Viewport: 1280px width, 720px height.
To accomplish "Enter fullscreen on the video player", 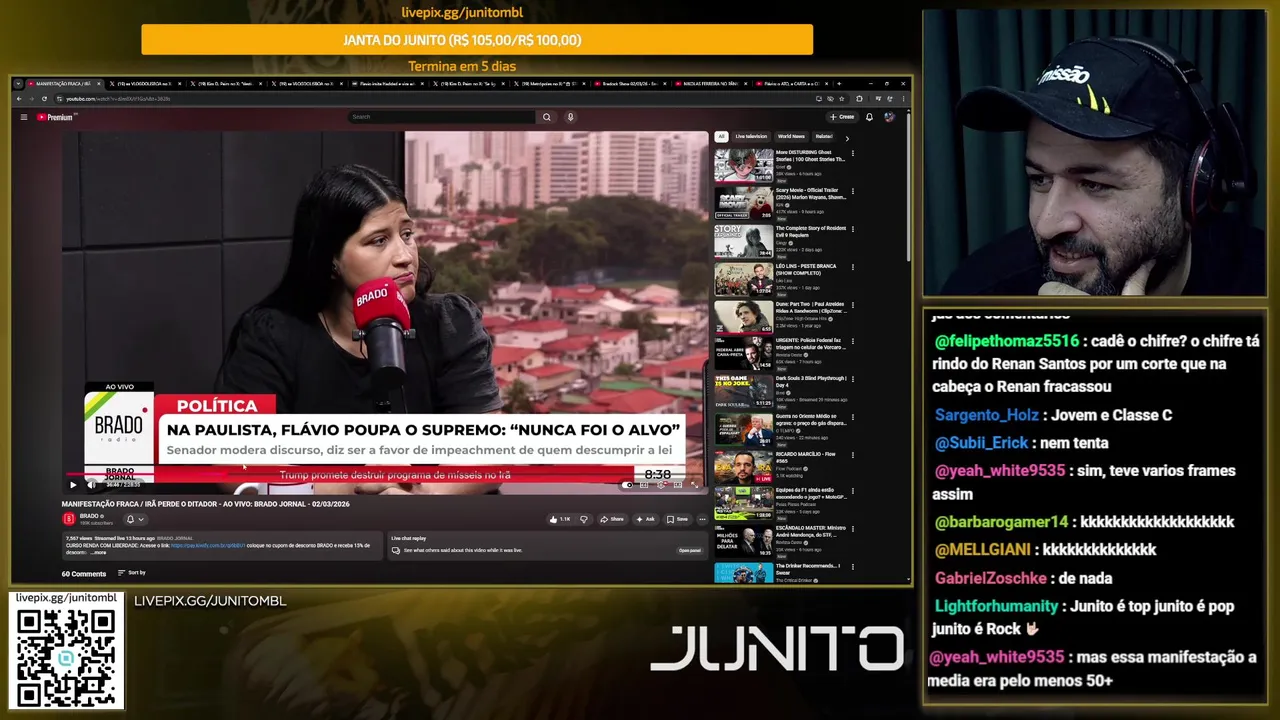I will [694, 485].
